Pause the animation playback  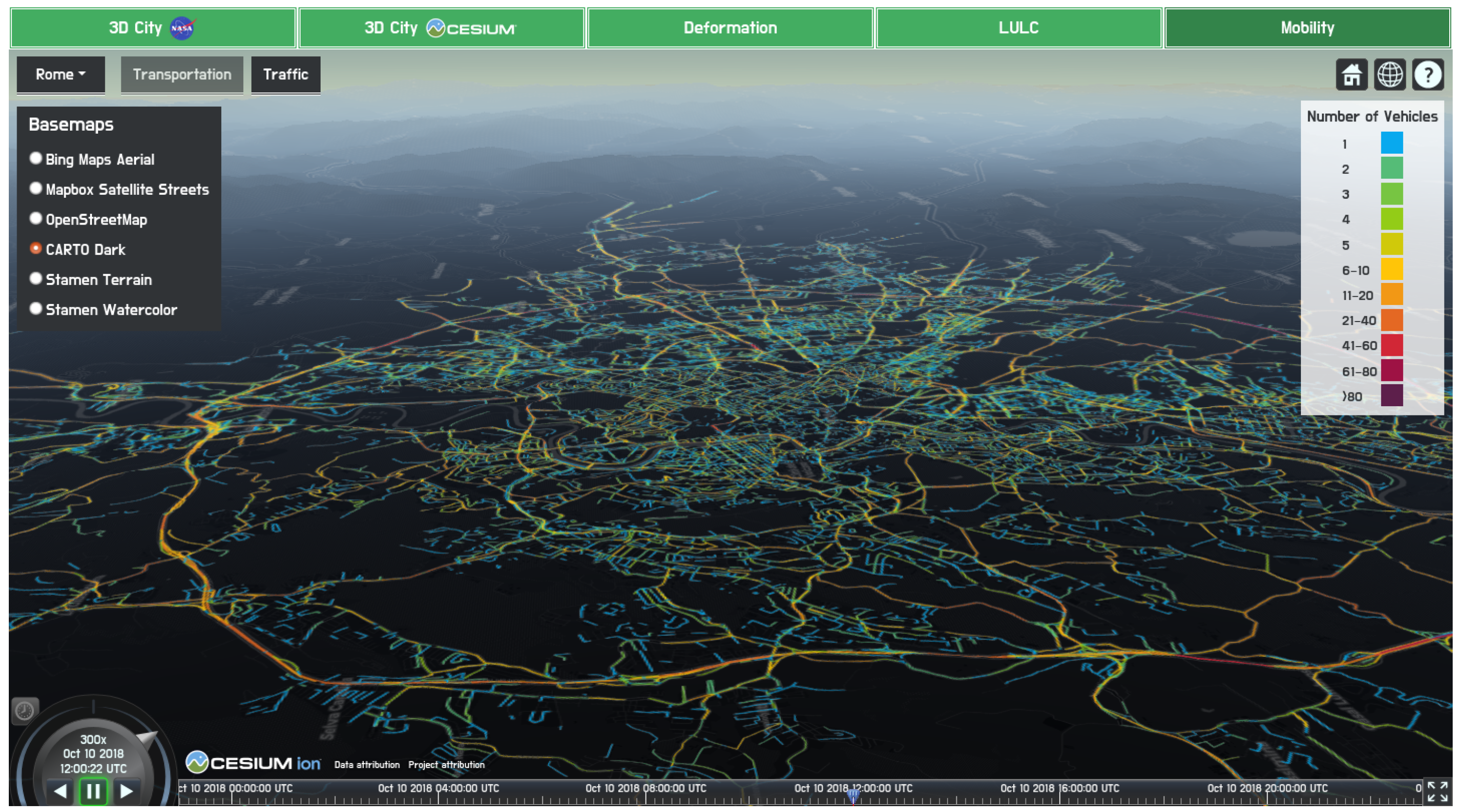pos(93,790)
